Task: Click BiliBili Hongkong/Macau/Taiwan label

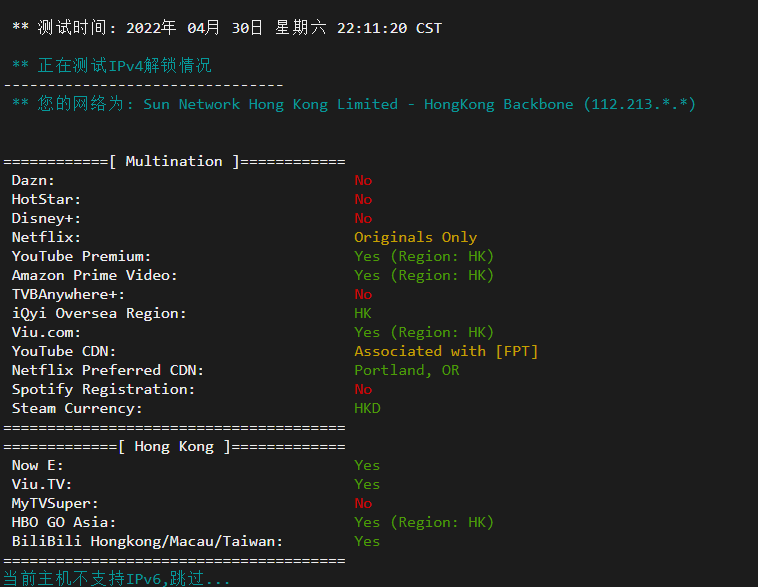Action: click(x=147, y=541)
